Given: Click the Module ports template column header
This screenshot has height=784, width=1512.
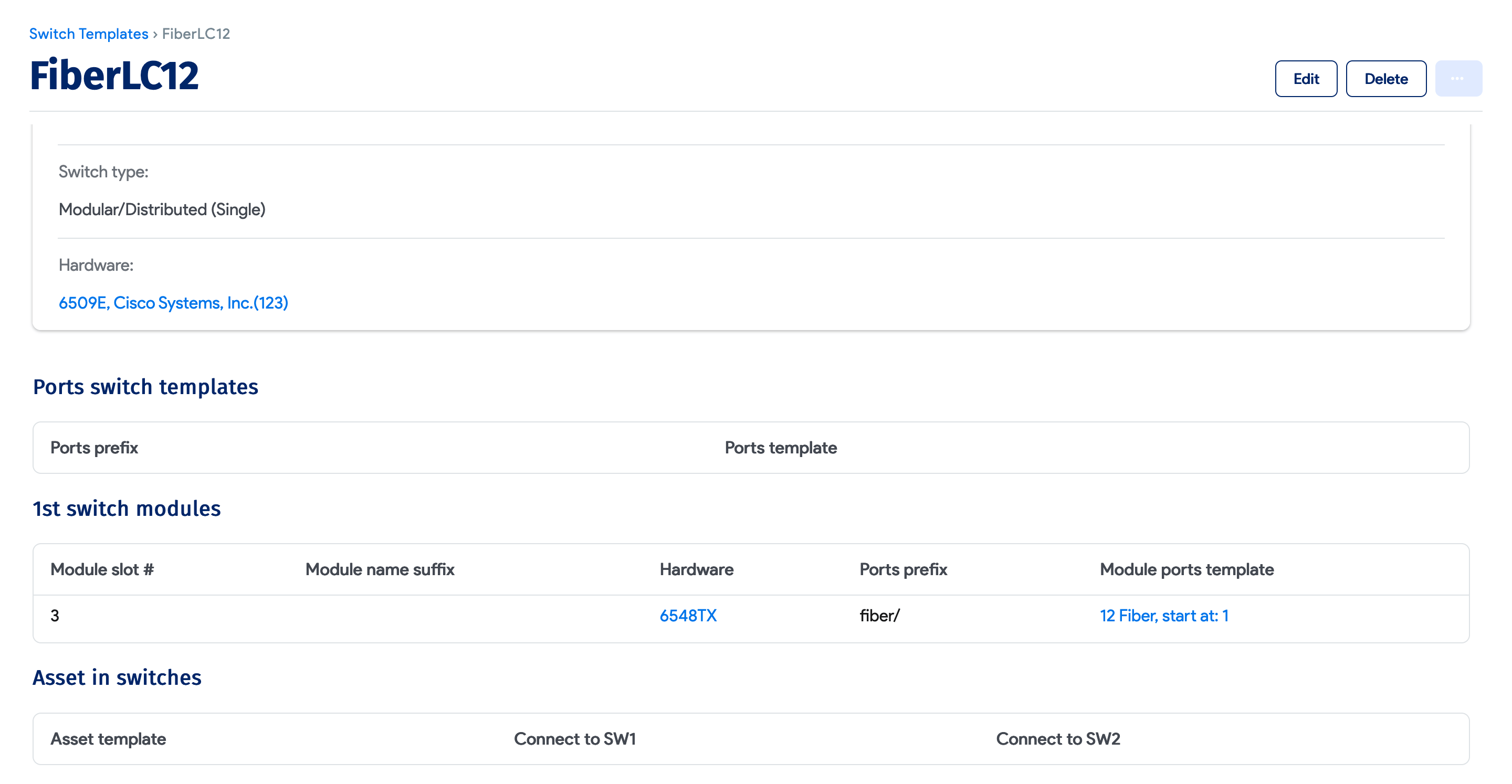Looking at the screenshot, I should pos(1186,569).
